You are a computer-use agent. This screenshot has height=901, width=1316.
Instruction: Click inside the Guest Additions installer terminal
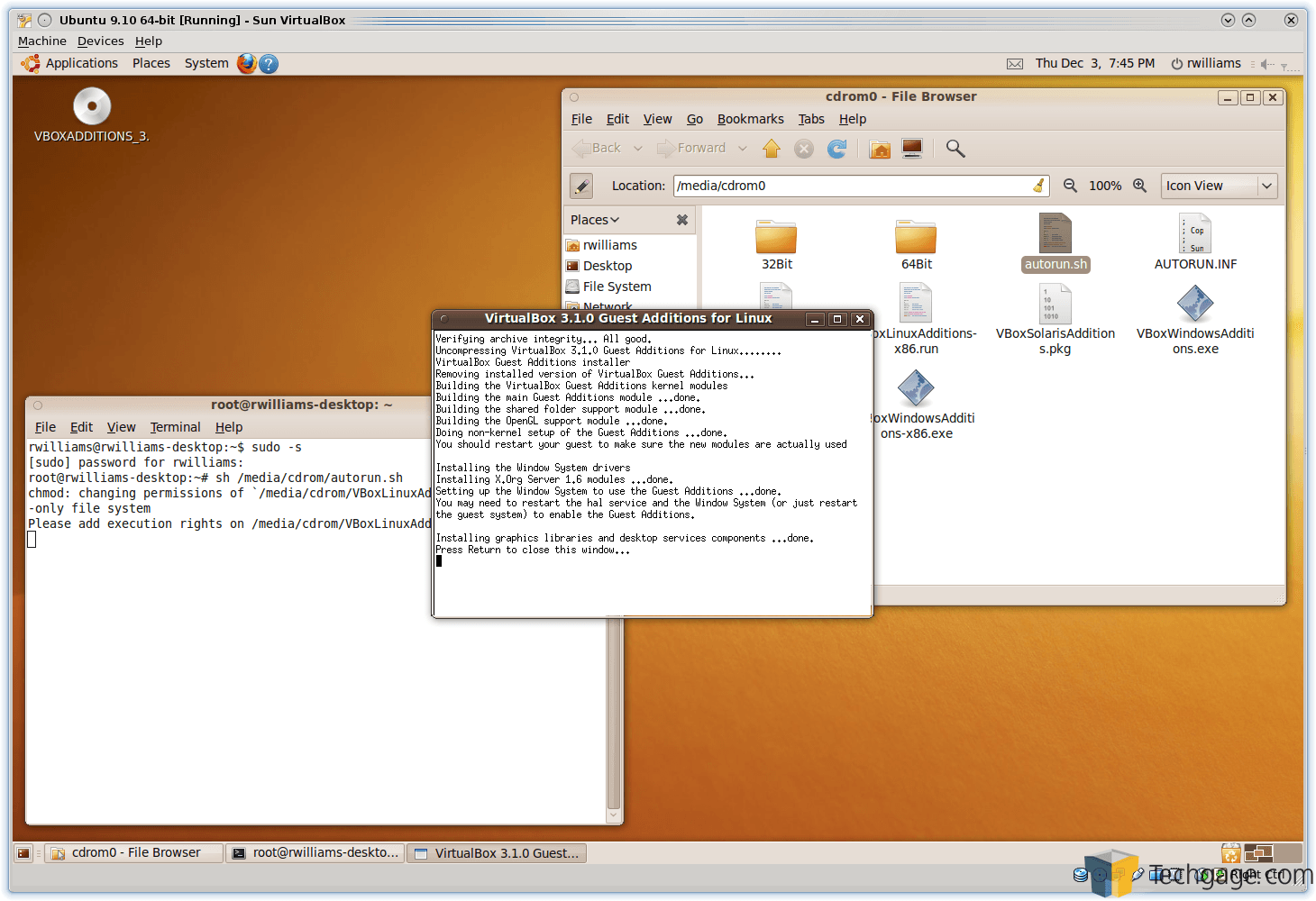tap(653, 473)
